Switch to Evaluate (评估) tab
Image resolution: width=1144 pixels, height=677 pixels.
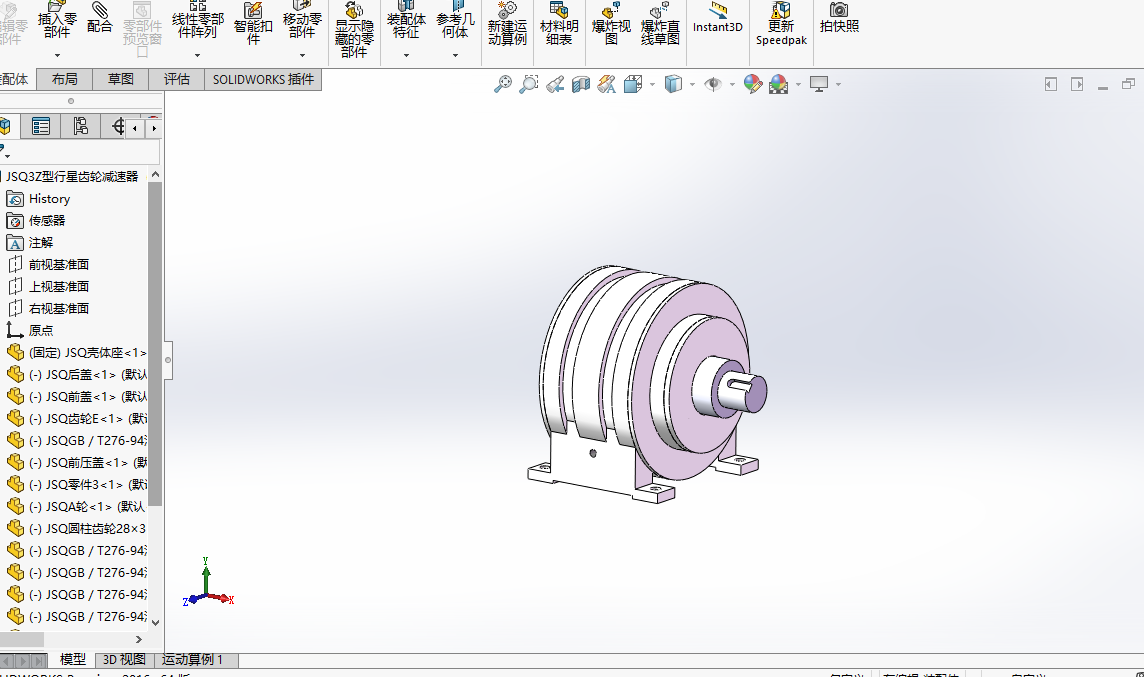[x=177, y=79]
